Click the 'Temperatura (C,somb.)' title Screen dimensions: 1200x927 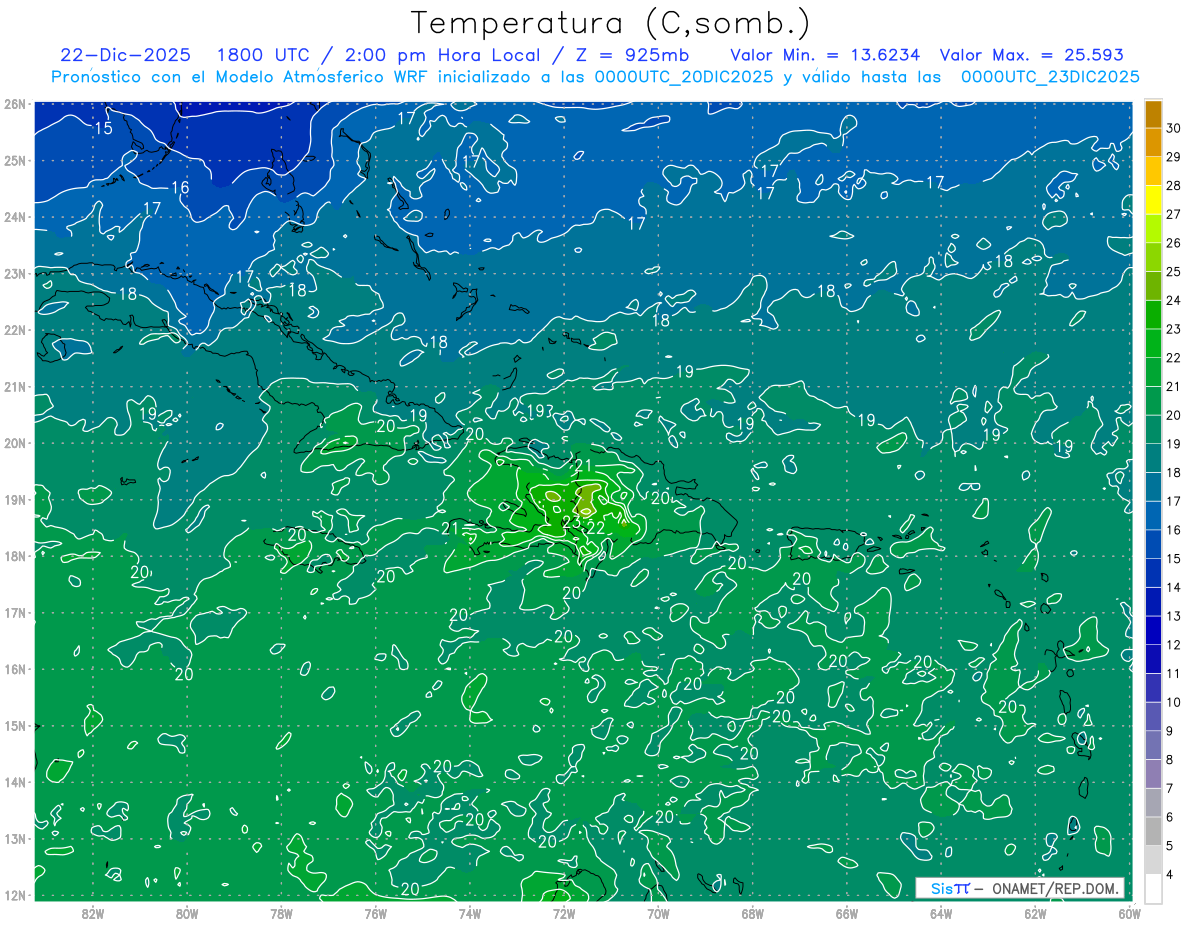click(610, 23)
